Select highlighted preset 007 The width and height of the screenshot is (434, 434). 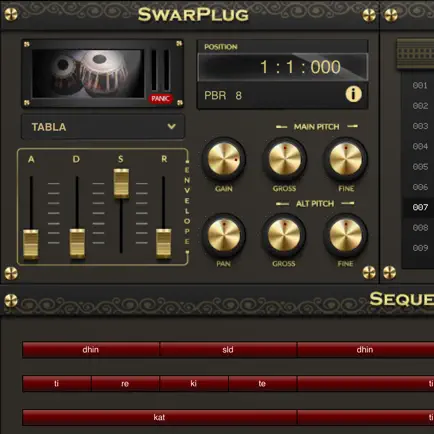pos(420,207)
